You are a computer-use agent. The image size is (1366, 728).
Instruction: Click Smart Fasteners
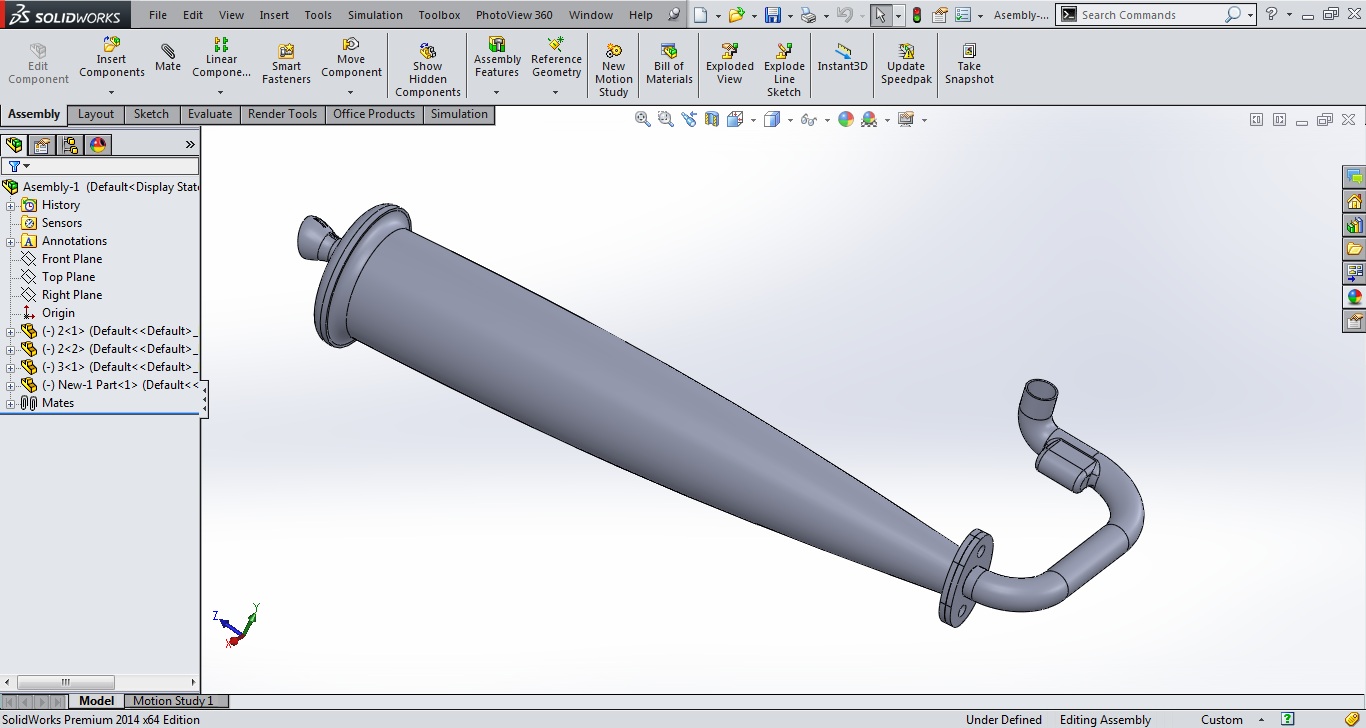click(286, 64)
